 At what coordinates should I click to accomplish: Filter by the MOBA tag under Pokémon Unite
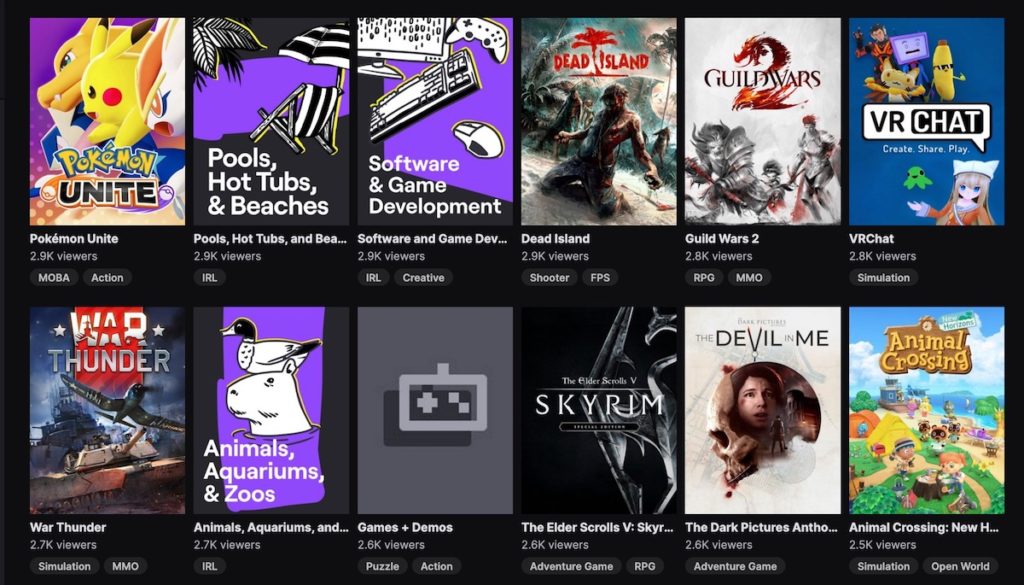click(54, 277)
